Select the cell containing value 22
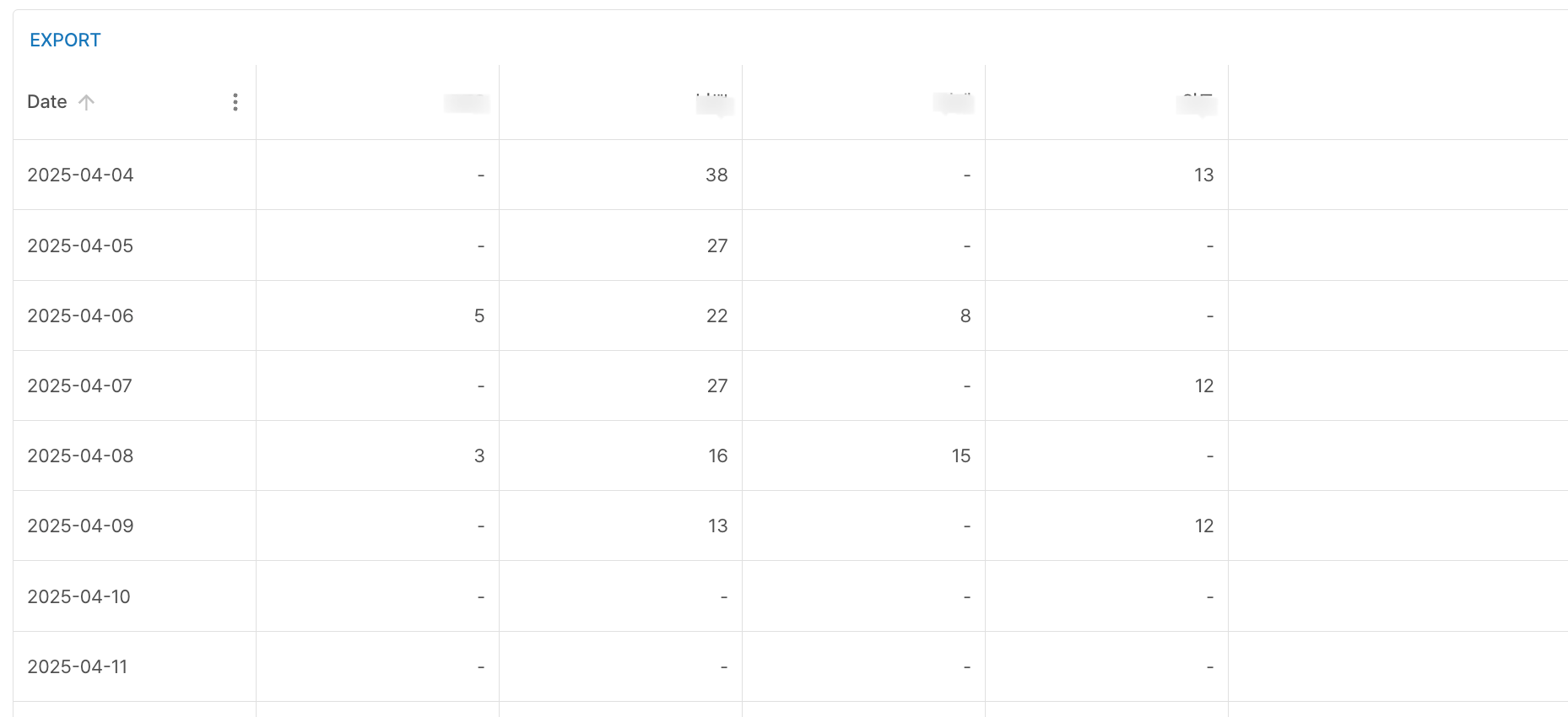 tap(716, 315)
